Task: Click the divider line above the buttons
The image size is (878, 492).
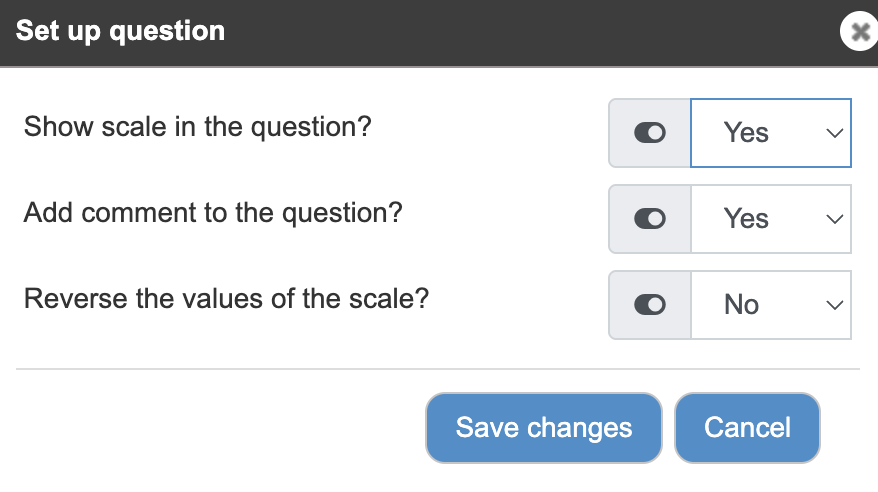Action: [438, 369]
